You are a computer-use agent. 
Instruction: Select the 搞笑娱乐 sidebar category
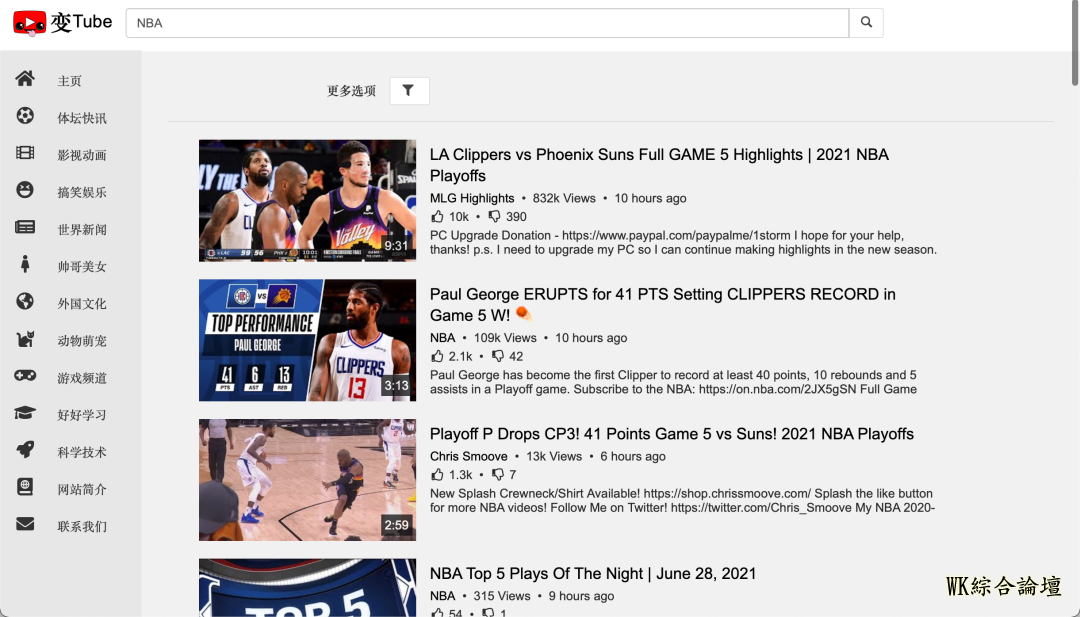click(x=82, y=193)
